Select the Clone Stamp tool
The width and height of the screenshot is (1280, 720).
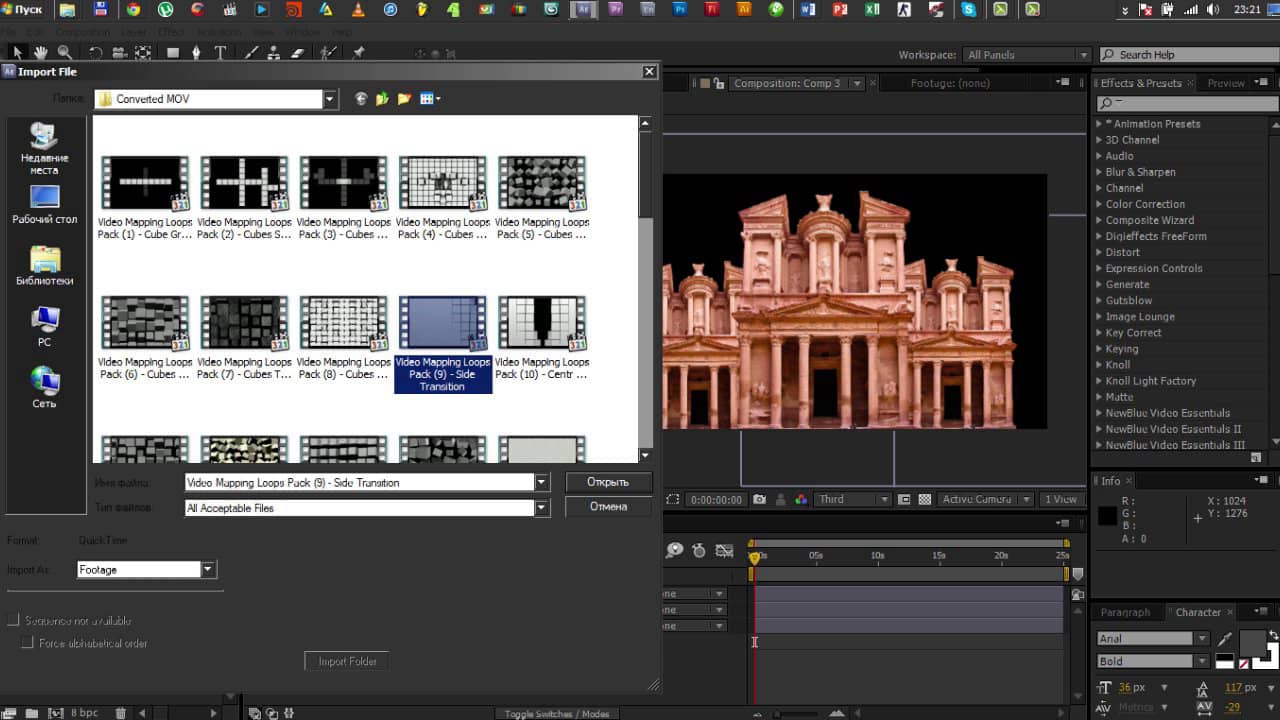point(274,52)
